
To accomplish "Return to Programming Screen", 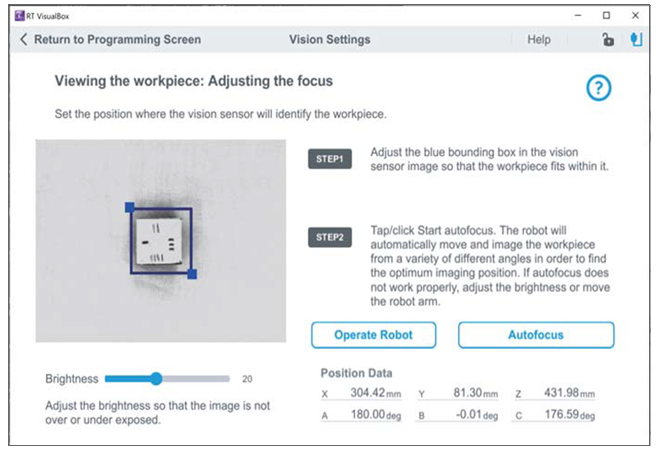I will (x=116, y=40).
